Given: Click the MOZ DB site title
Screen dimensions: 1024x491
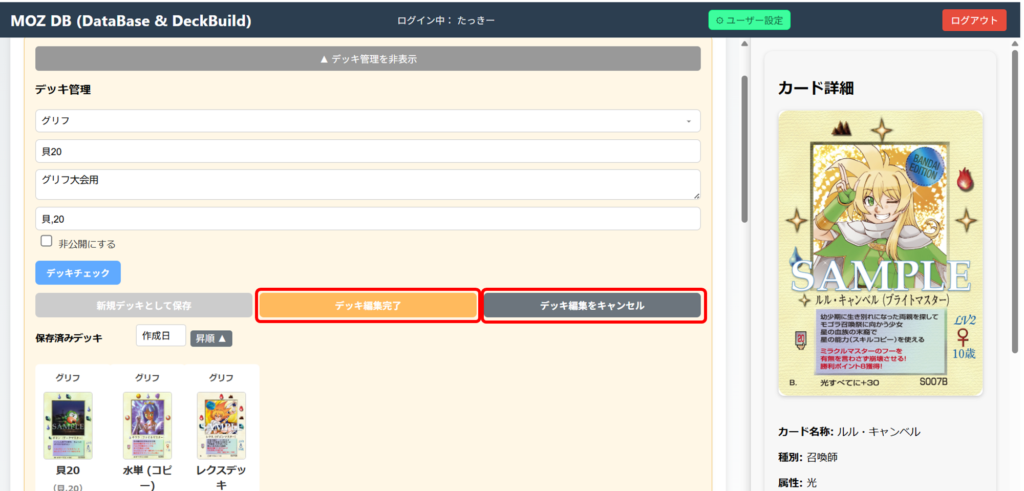Looking at the screenshot, I should coord(131,20).
